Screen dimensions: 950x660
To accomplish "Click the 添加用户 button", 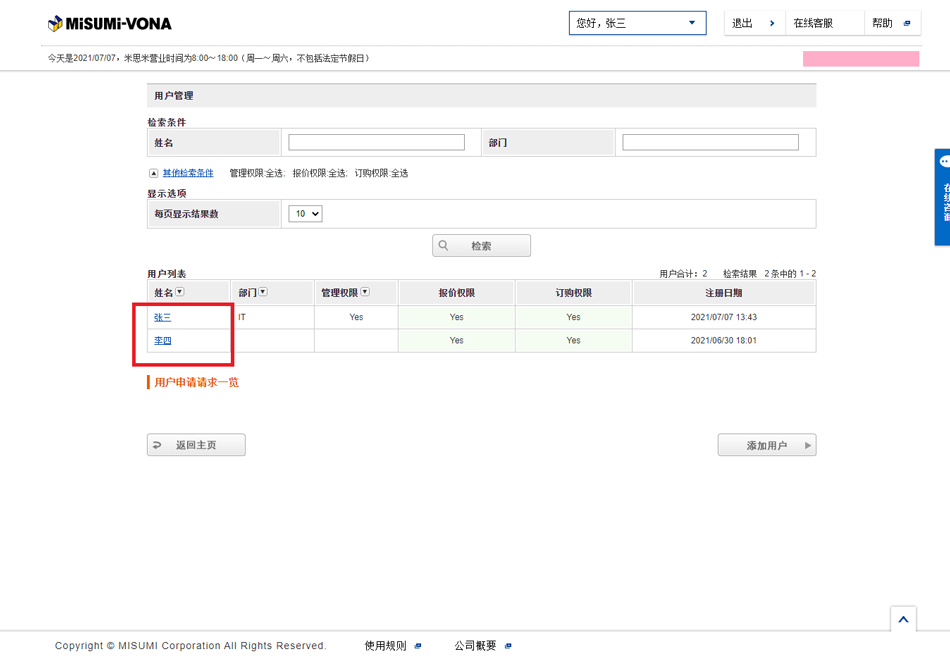I will coord(767,445).
